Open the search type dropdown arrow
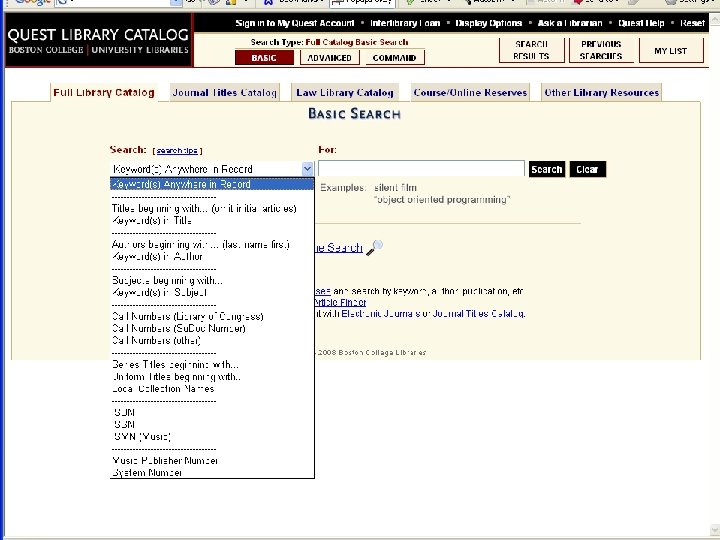Screen dimensions: 720x540 pos(307,169)
